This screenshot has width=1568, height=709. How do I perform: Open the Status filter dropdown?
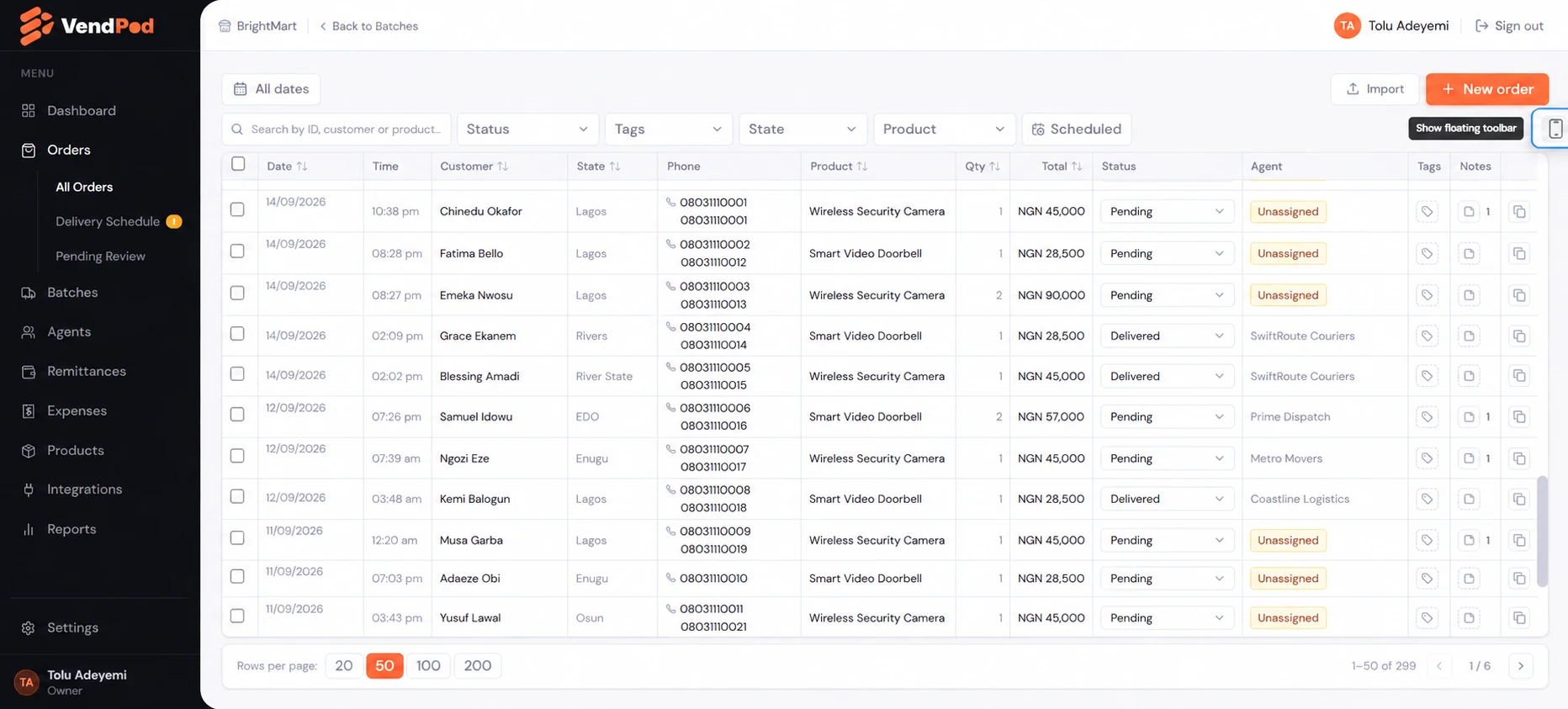(527, 129)
